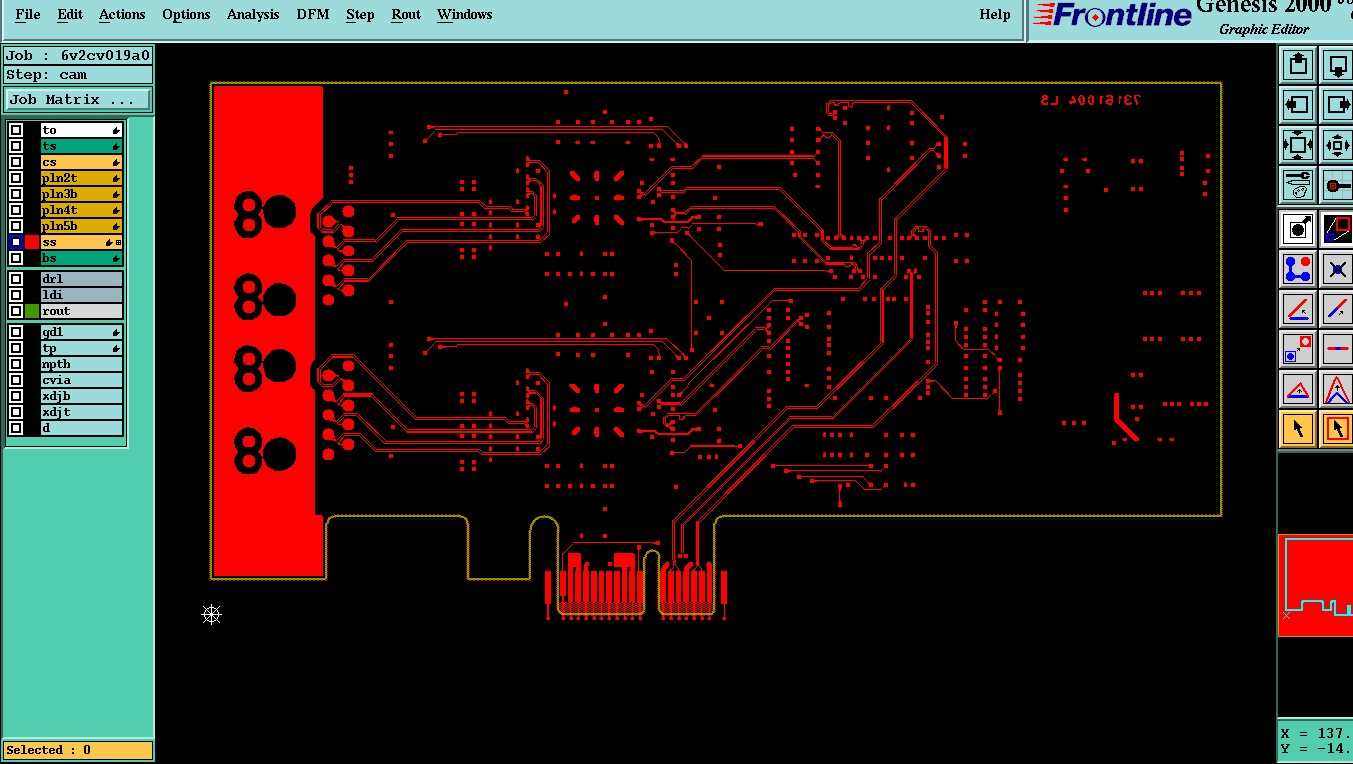Screen dimensions: 1353x764
Task: Open the Windows menu
Action: click(465, 14)
